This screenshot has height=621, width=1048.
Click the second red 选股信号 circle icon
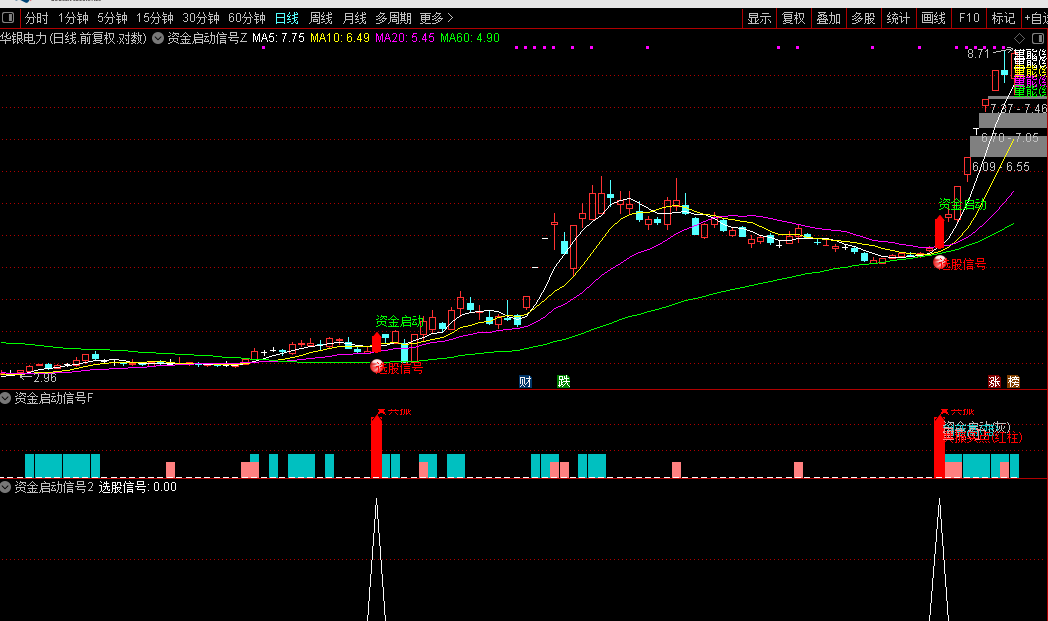tap(940, 263)
